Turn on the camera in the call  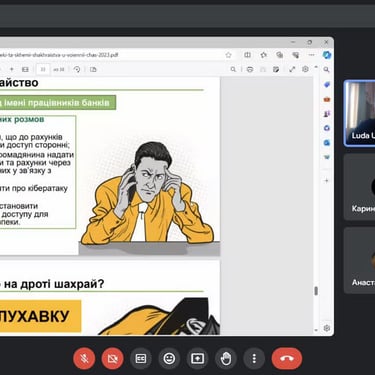(x=112, y=359)
